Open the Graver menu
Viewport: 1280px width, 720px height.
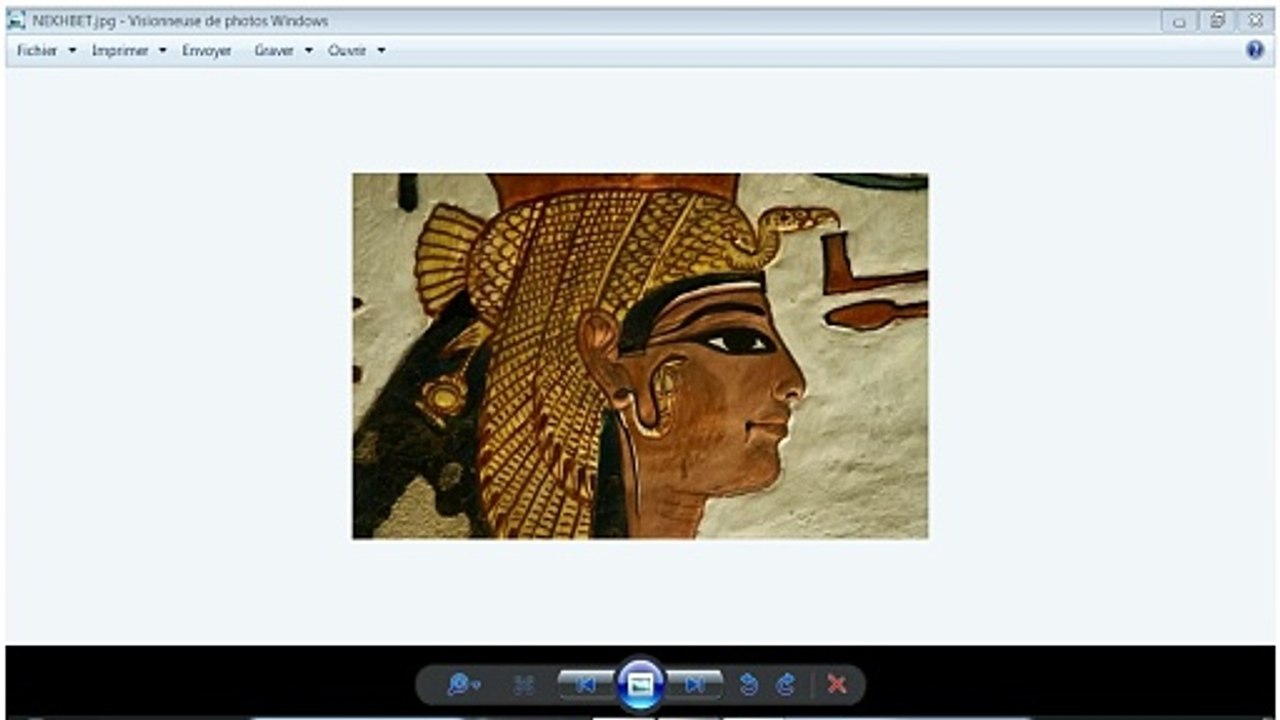tap(274, 51)
